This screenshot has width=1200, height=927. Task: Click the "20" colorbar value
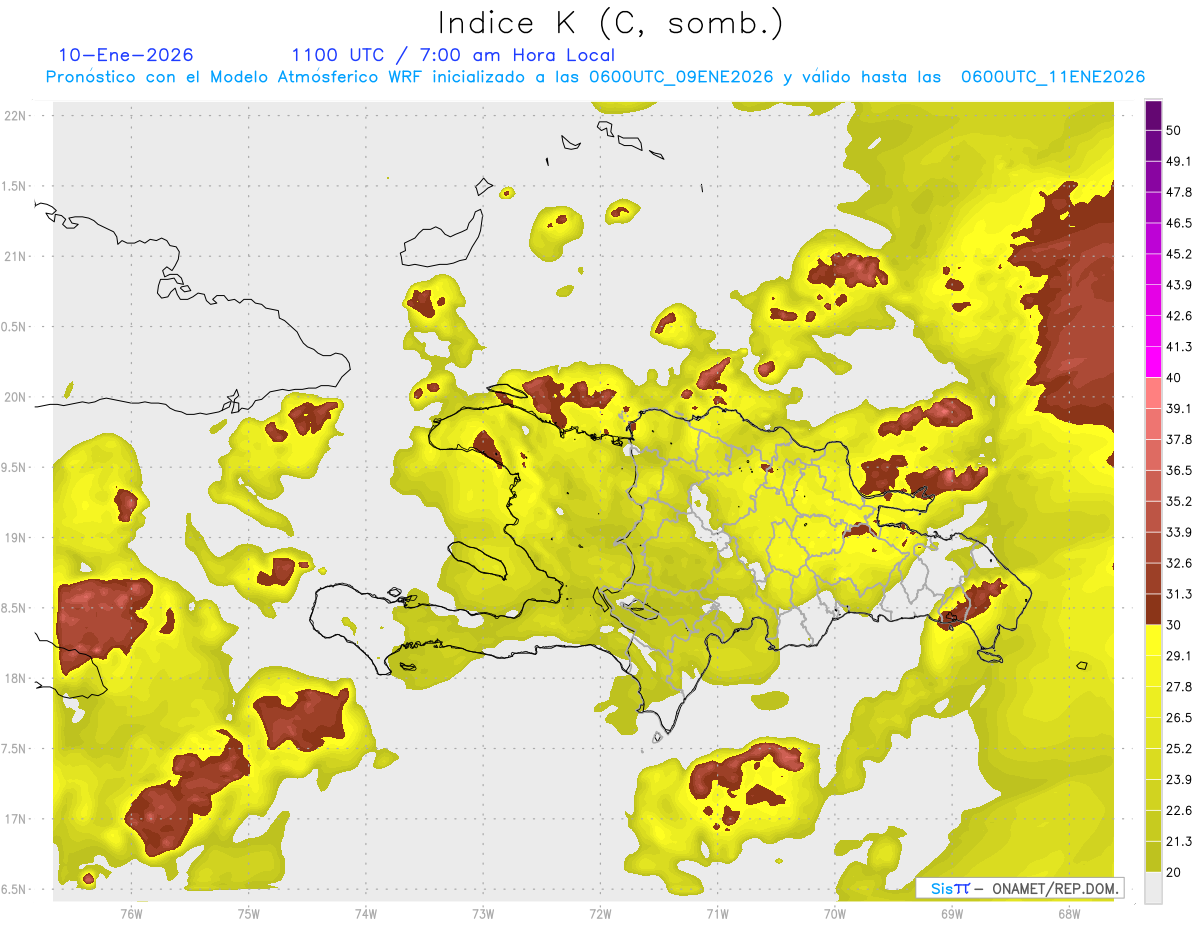pos(1174,872)
